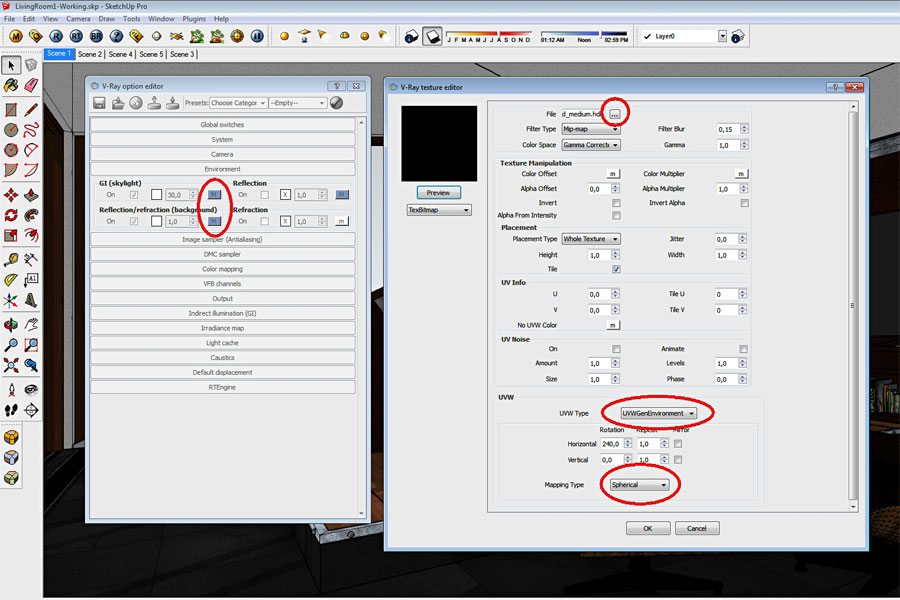Pick the Pan hand tool
This screenshot has height=600, width=900.
coord(31,325)
